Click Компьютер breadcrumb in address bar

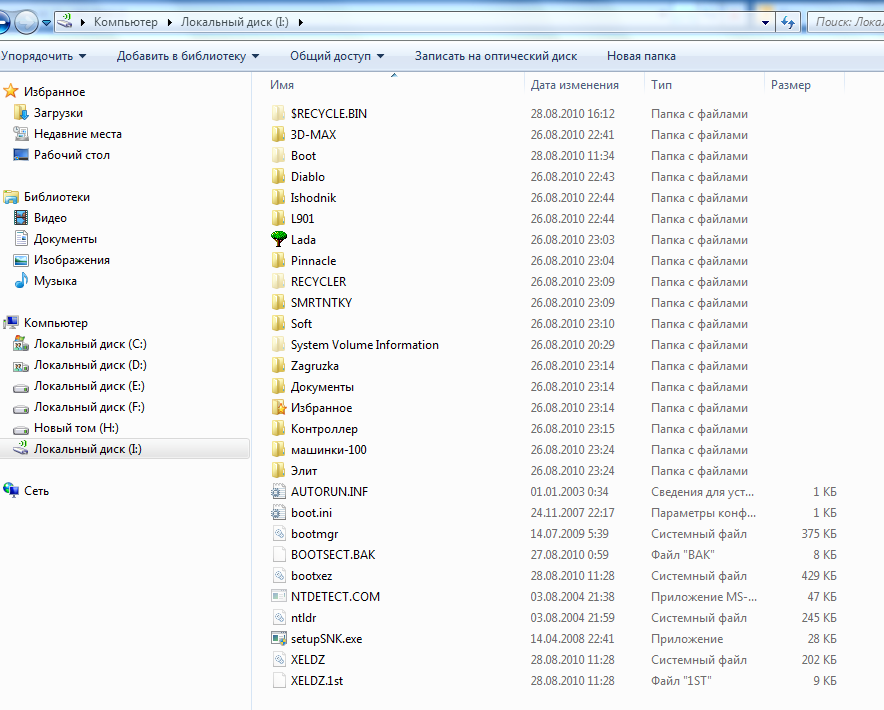click(x=126, y=22)
